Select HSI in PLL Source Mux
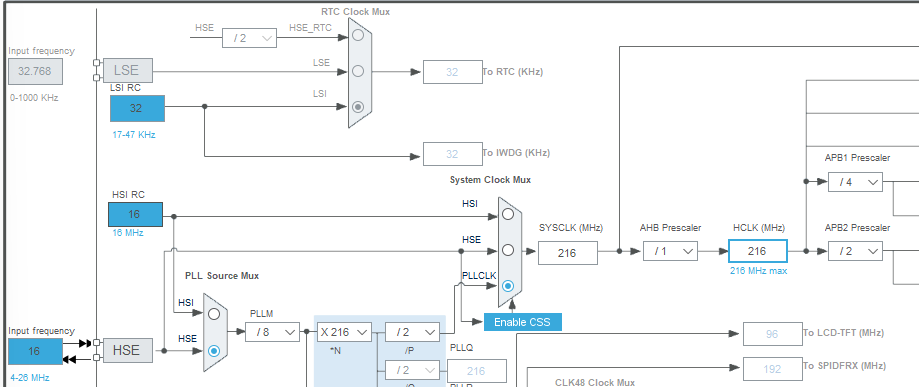 [214, 314]
